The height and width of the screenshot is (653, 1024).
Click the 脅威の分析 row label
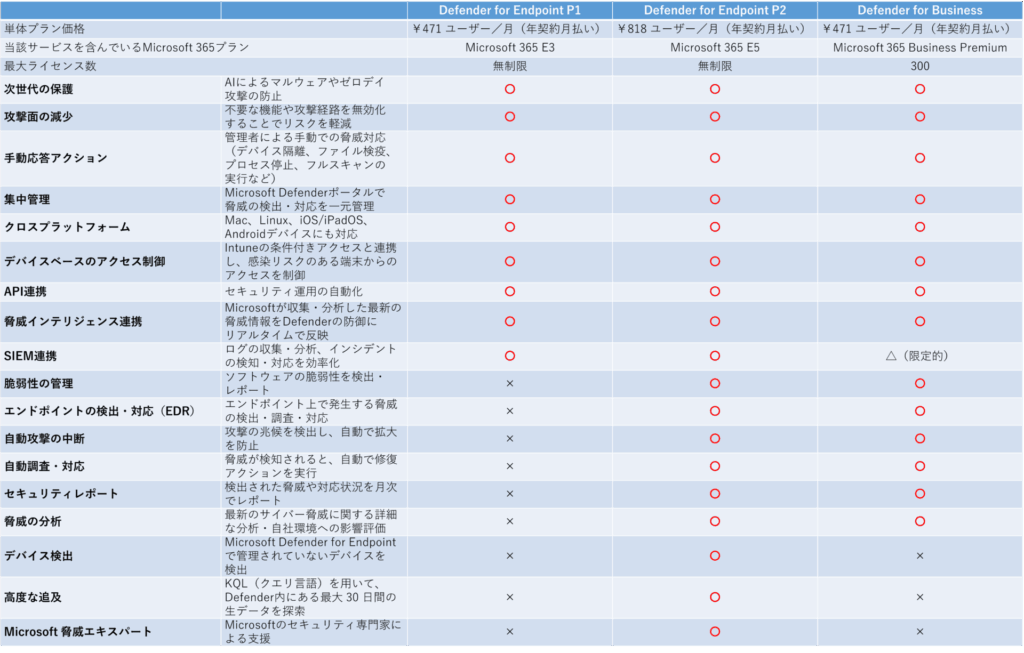pos(33,521)
